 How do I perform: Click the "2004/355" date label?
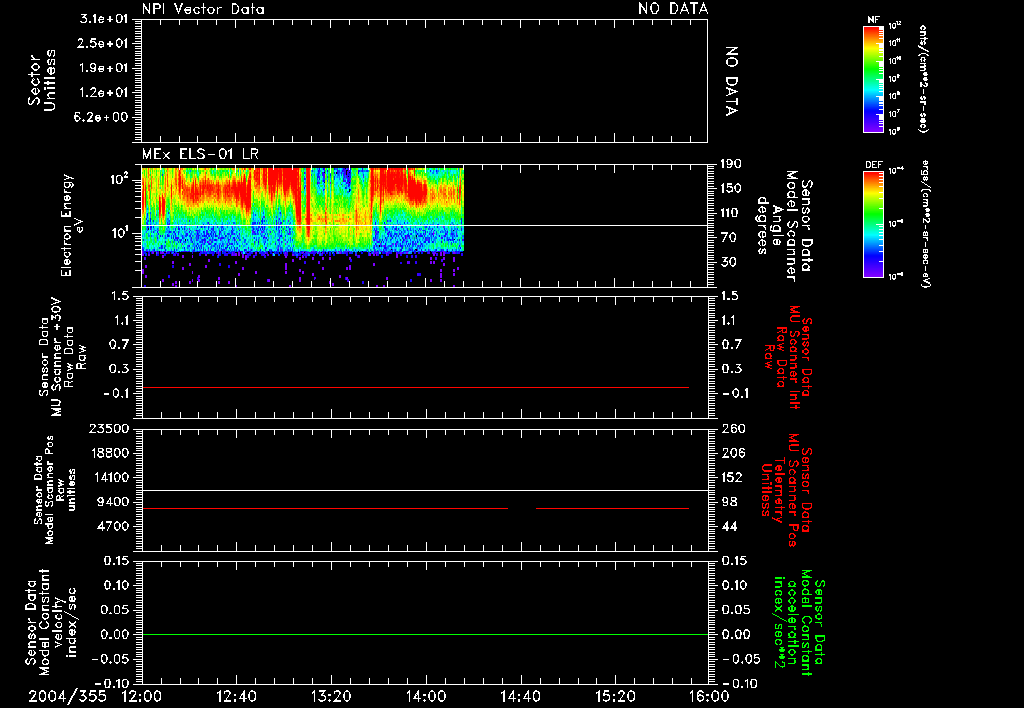pyautogui.click(x=67, y=696)
